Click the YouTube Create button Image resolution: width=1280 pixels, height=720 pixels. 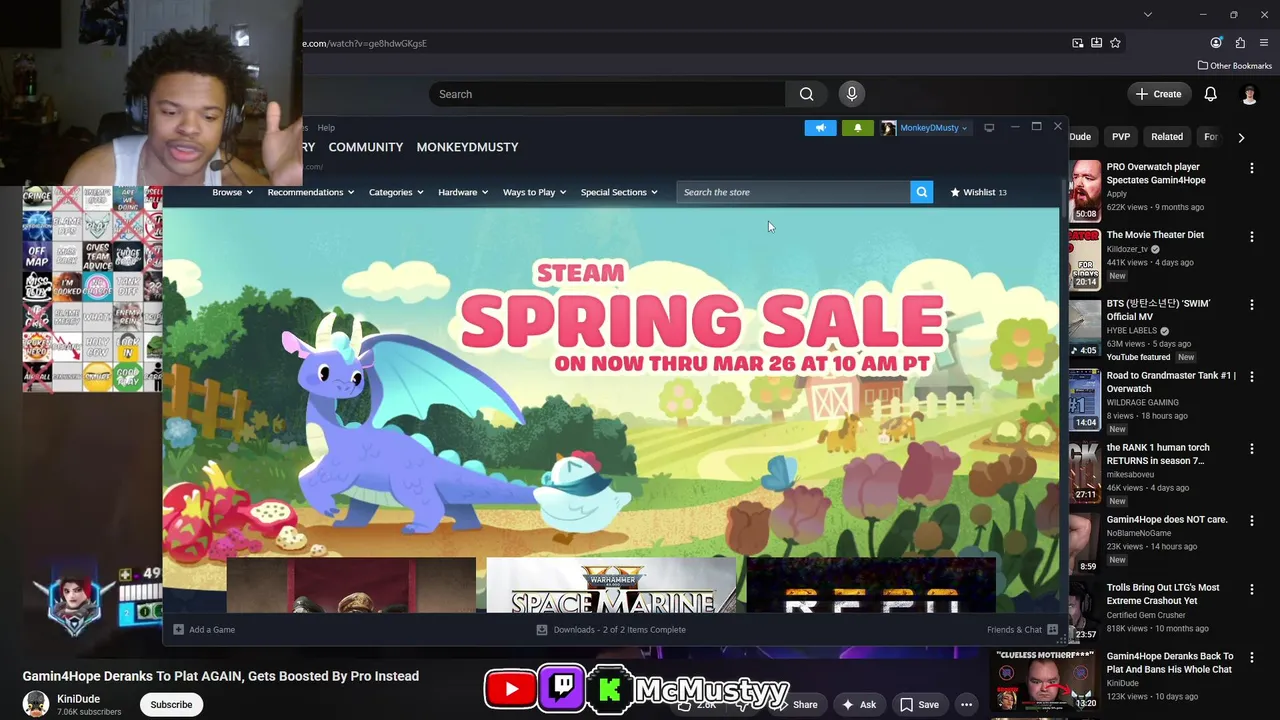(x=1158, y=94)
